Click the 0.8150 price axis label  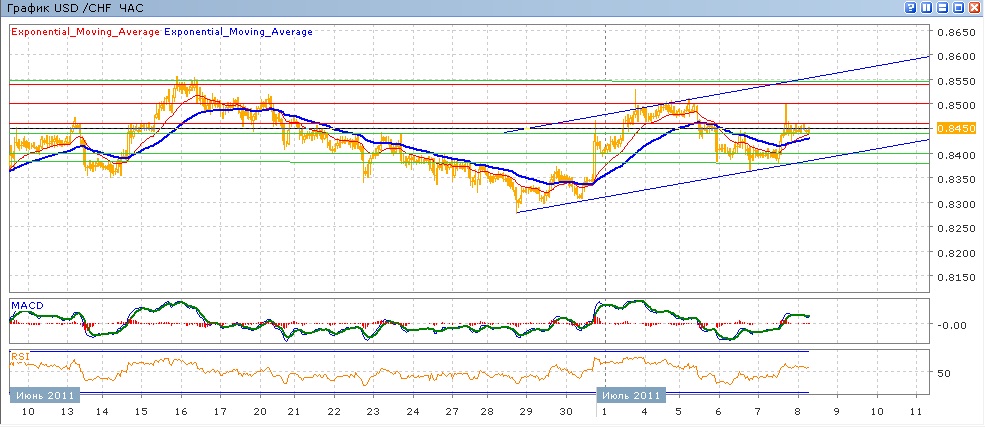click(x=955, y=278)
